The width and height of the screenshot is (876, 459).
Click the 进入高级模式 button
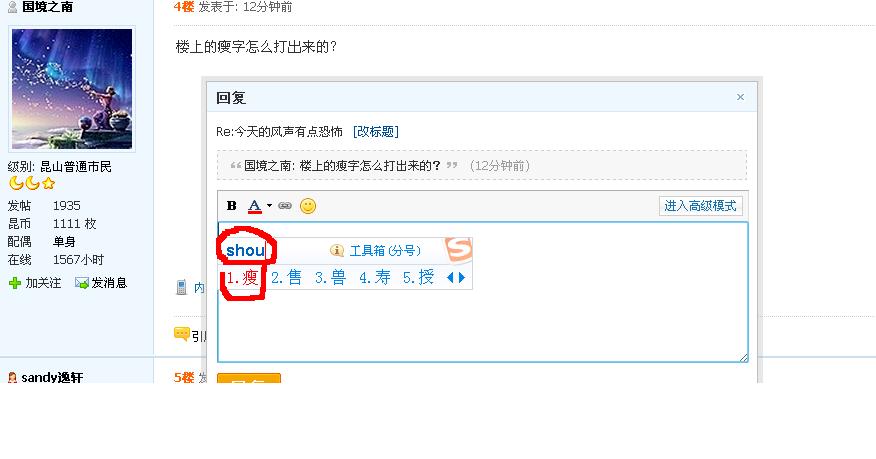coord(701,206)
